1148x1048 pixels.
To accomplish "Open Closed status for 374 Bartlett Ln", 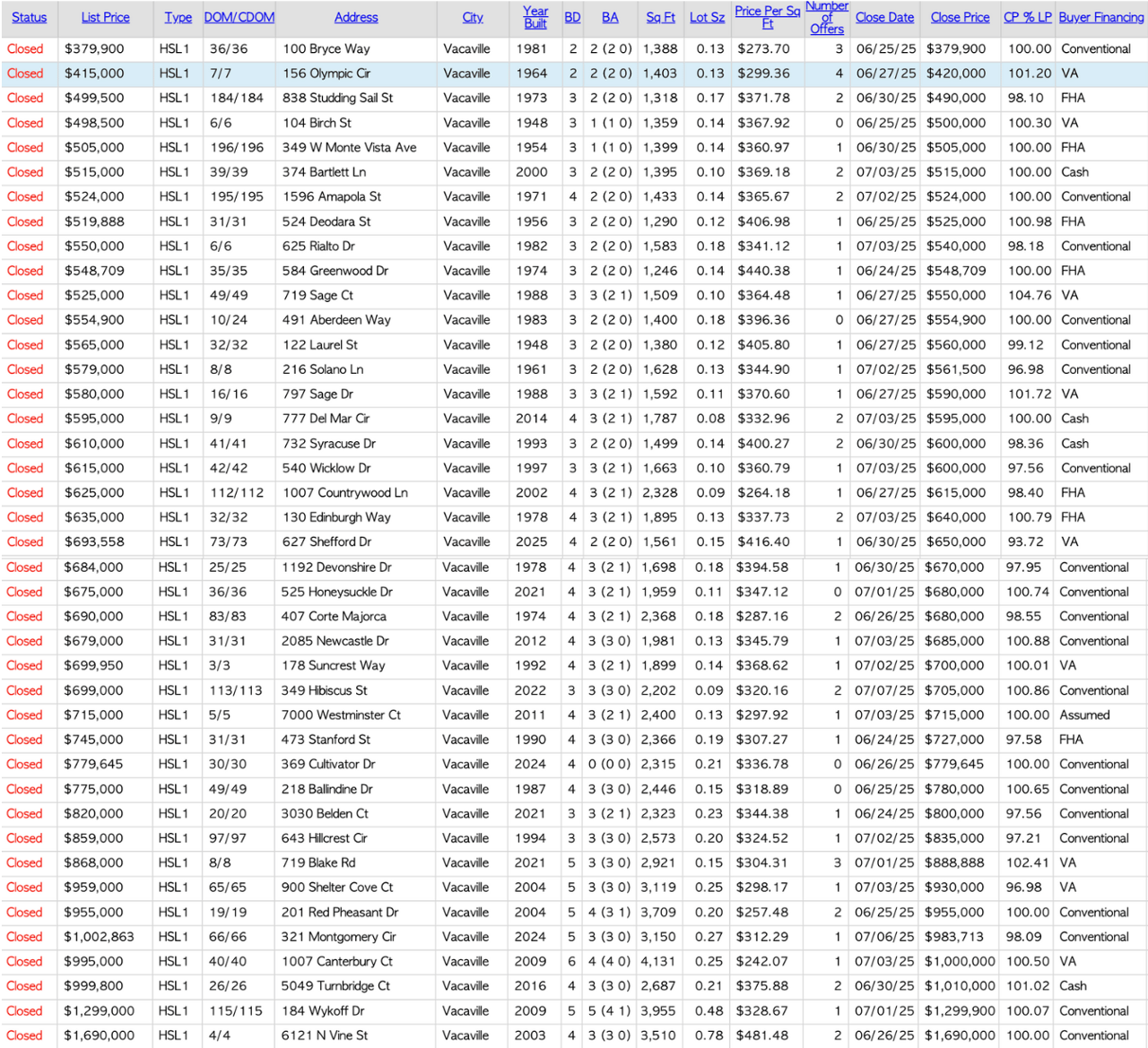I will coord(25,172).
